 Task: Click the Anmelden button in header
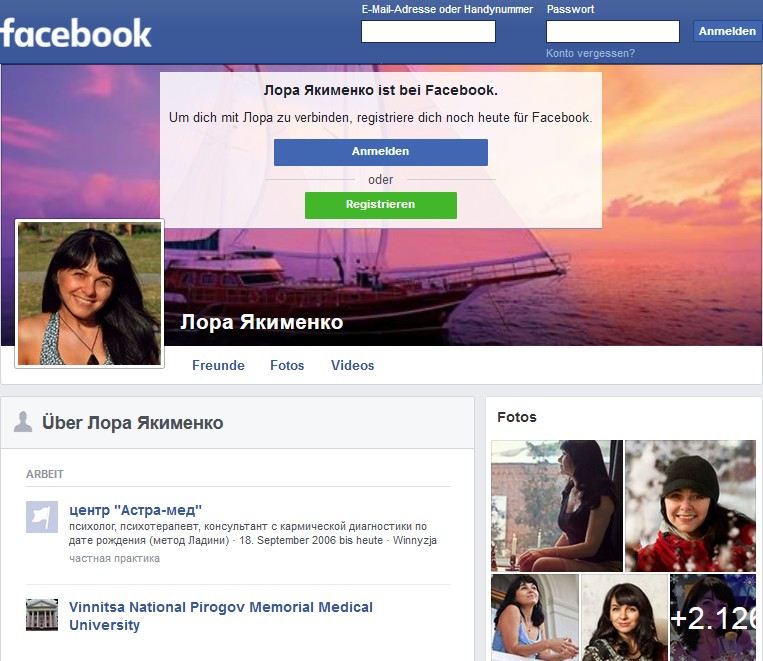pyautogui.click(x=727, y=31)
